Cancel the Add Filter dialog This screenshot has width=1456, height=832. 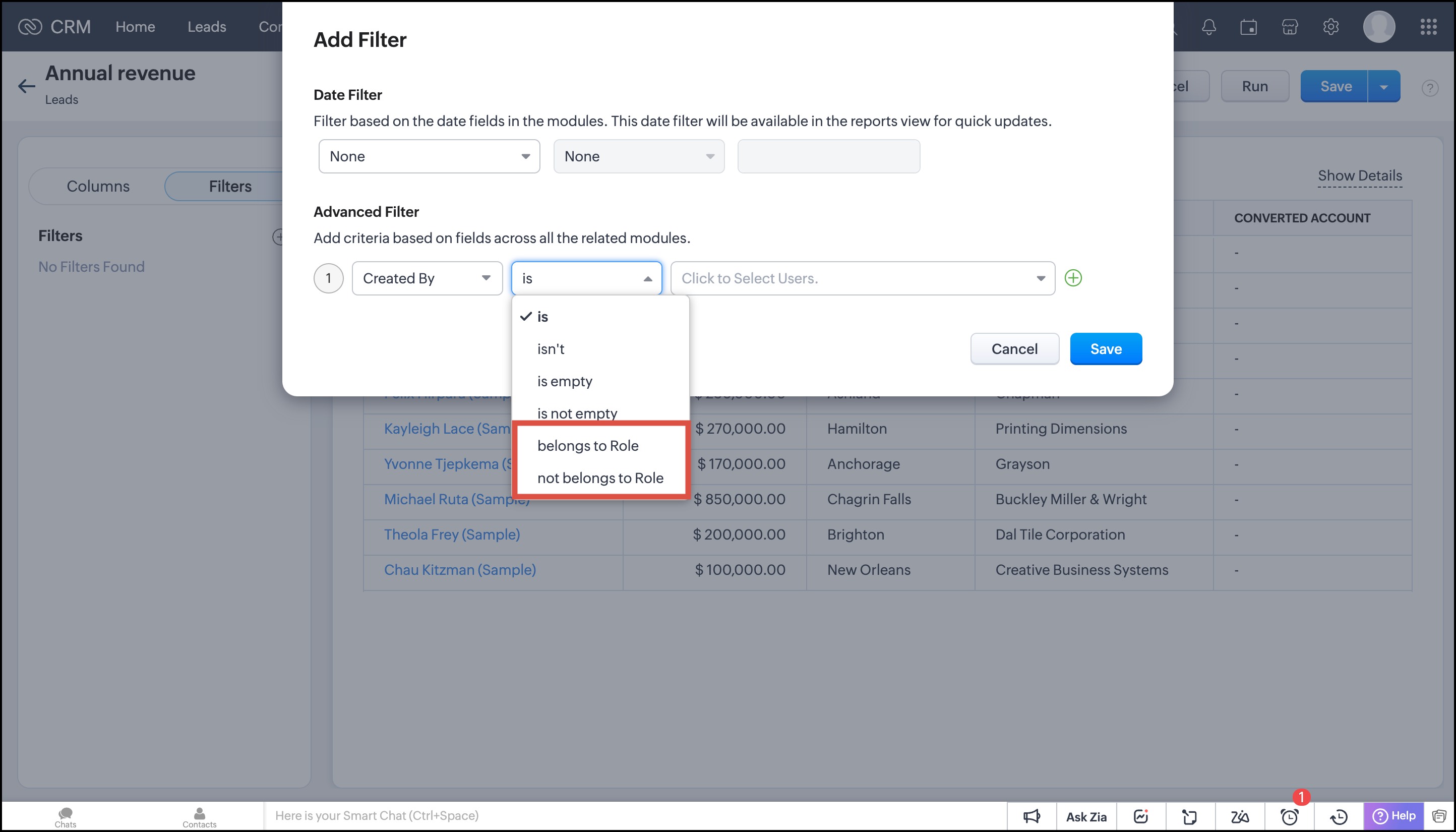point(1014,349)
